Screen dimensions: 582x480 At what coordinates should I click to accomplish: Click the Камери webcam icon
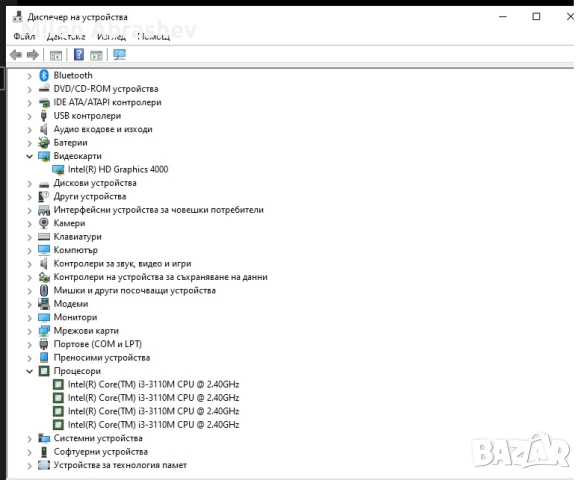[44, 223]
